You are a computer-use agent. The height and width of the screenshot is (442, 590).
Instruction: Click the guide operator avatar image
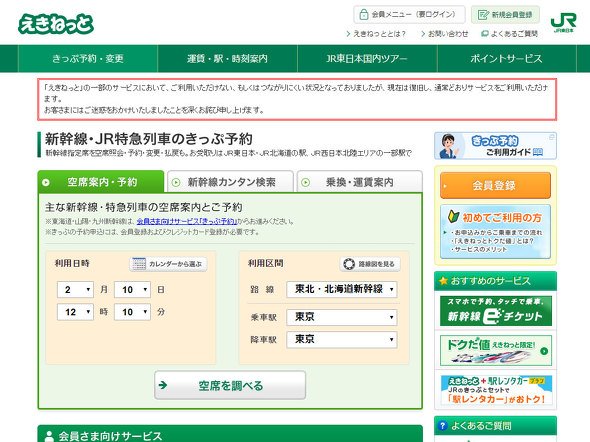449,146
